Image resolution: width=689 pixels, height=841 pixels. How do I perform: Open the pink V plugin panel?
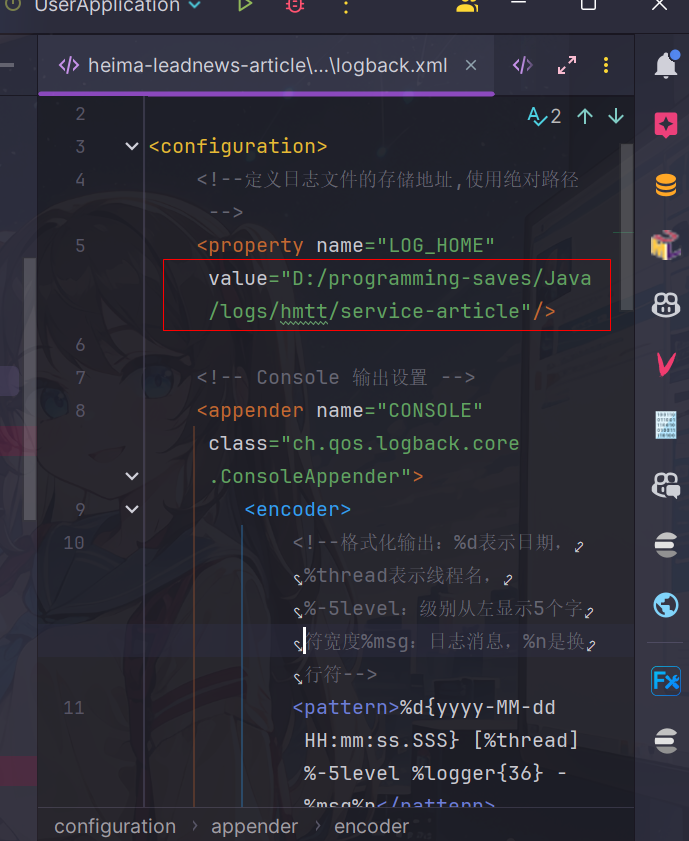666,365
